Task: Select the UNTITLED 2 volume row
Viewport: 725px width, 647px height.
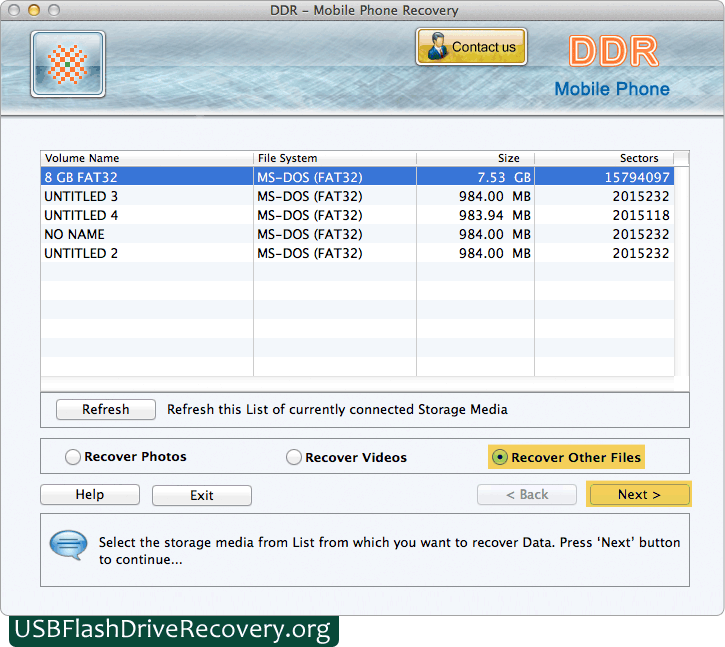Action: coord(357,253)
